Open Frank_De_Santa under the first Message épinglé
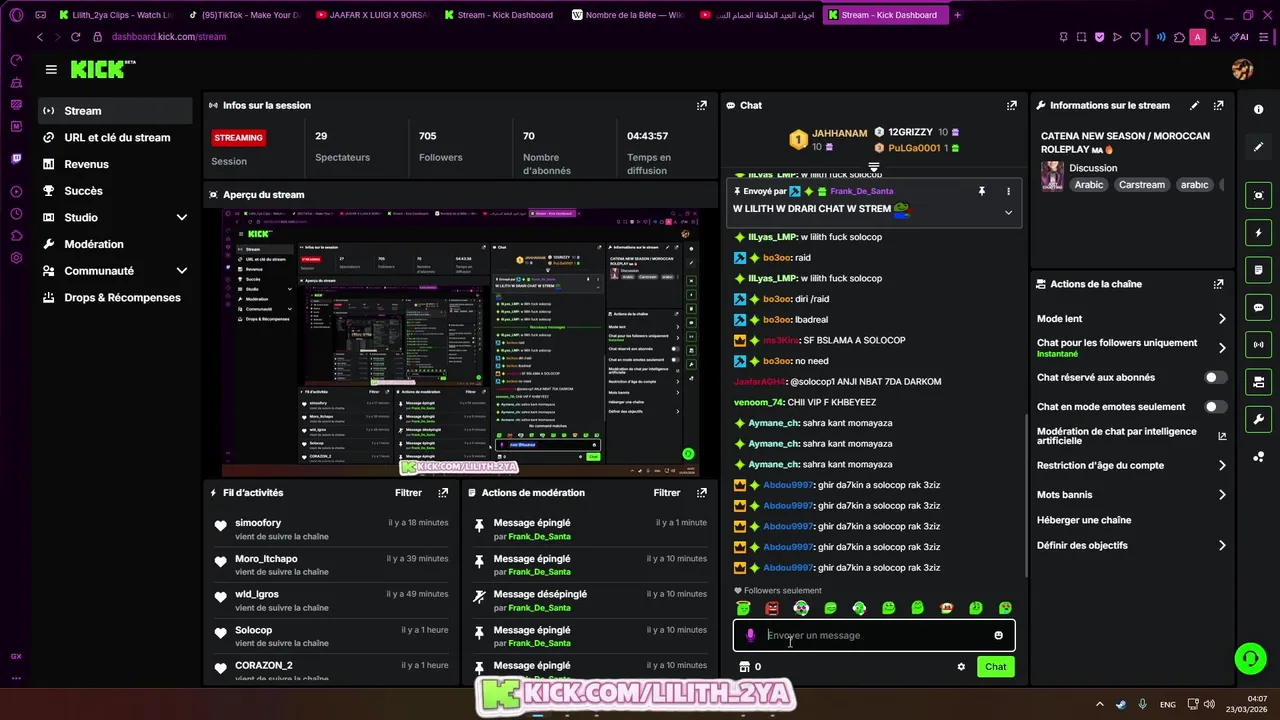 (x=539, y=537)
